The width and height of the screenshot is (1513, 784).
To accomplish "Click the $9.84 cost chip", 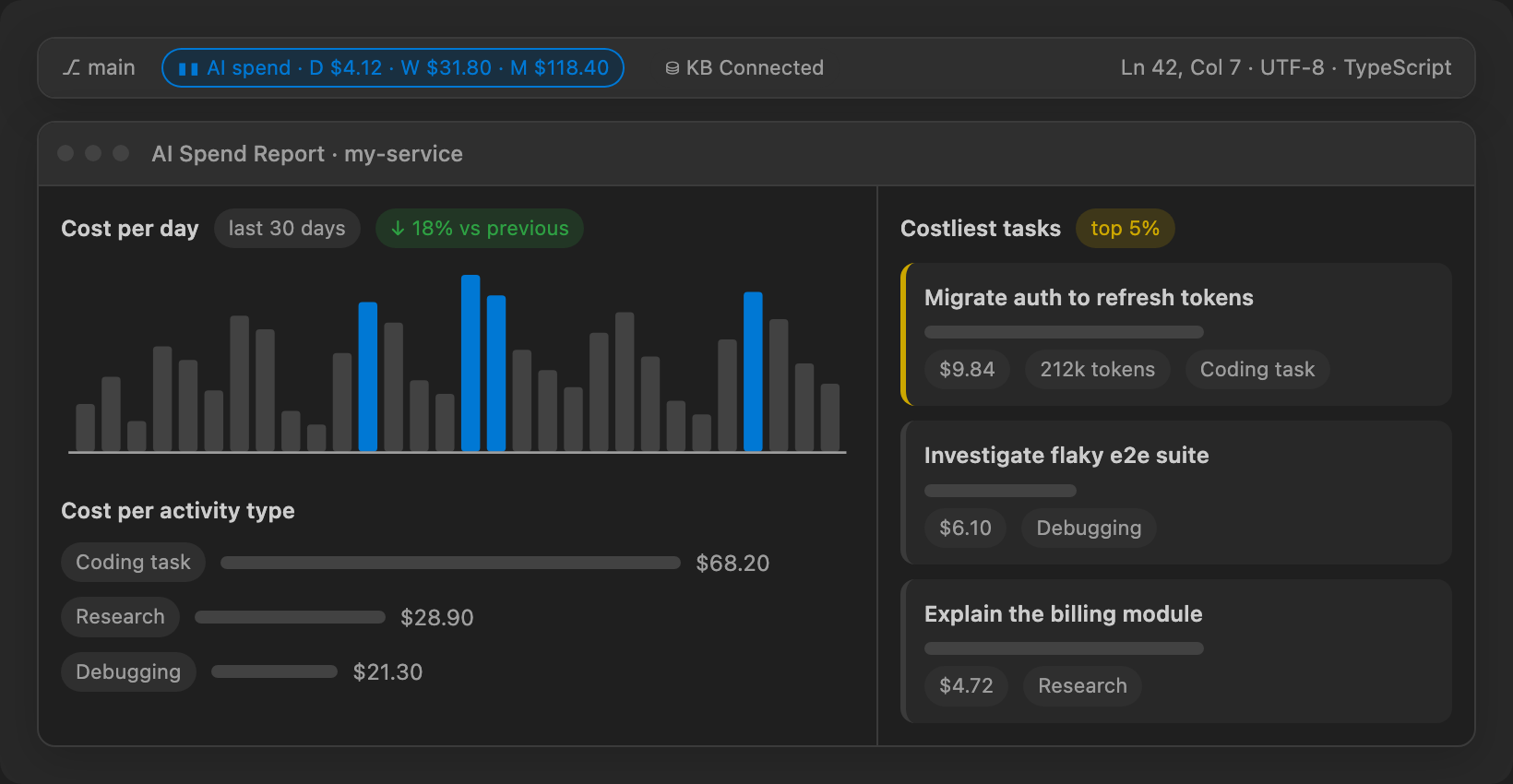I will point(967,370).
